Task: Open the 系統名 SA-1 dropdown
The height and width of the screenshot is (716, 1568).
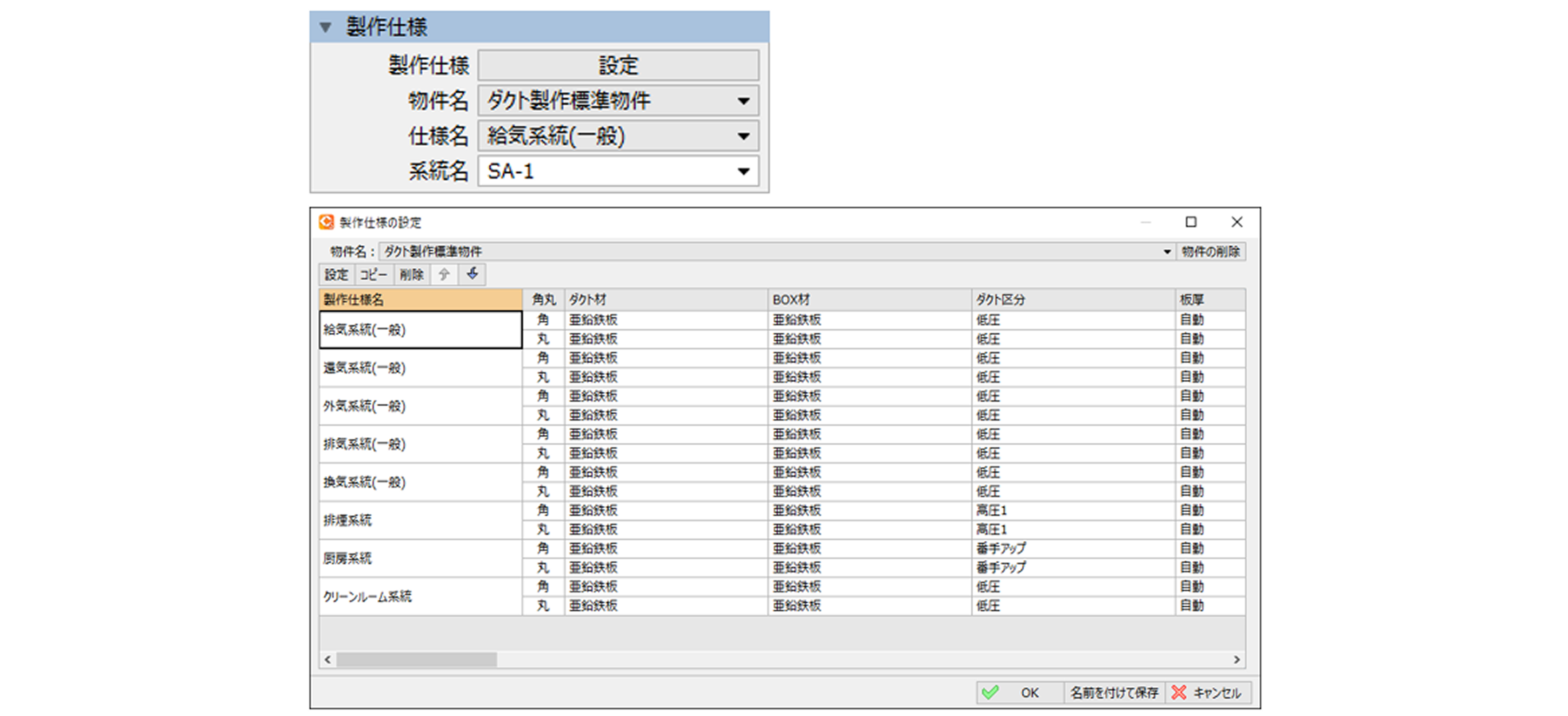Action: coord(743,172)
